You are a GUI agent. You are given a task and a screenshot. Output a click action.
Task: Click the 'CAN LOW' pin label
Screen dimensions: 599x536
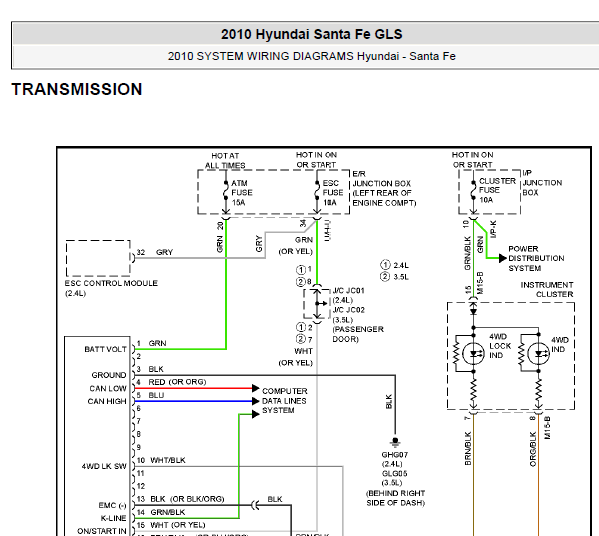click(x=108, y=389)
